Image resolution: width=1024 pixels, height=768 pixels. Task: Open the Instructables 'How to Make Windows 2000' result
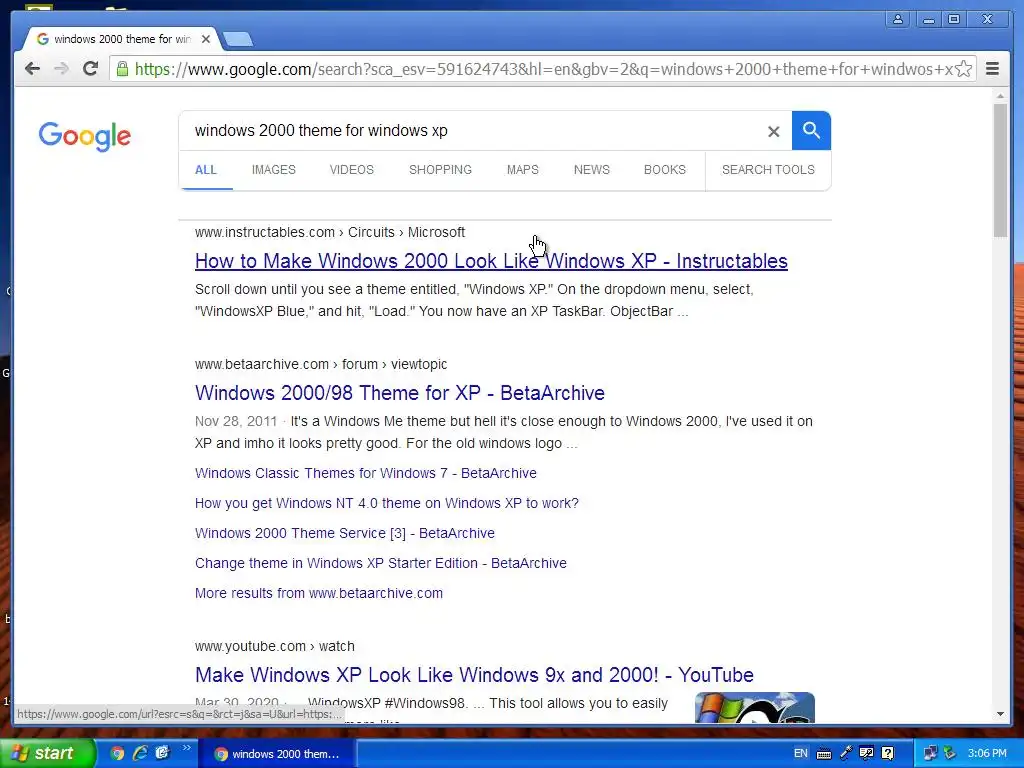click(491, 261)
